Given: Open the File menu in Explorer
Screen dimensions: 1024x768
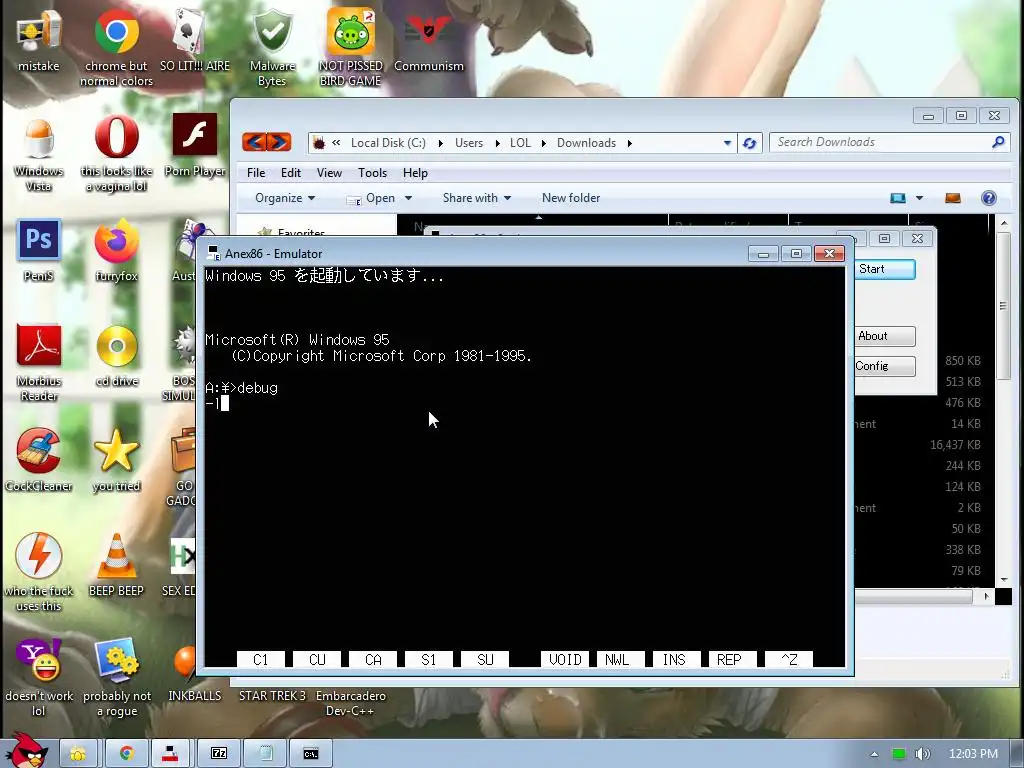Looking at the screenshot, I should 256,173.
